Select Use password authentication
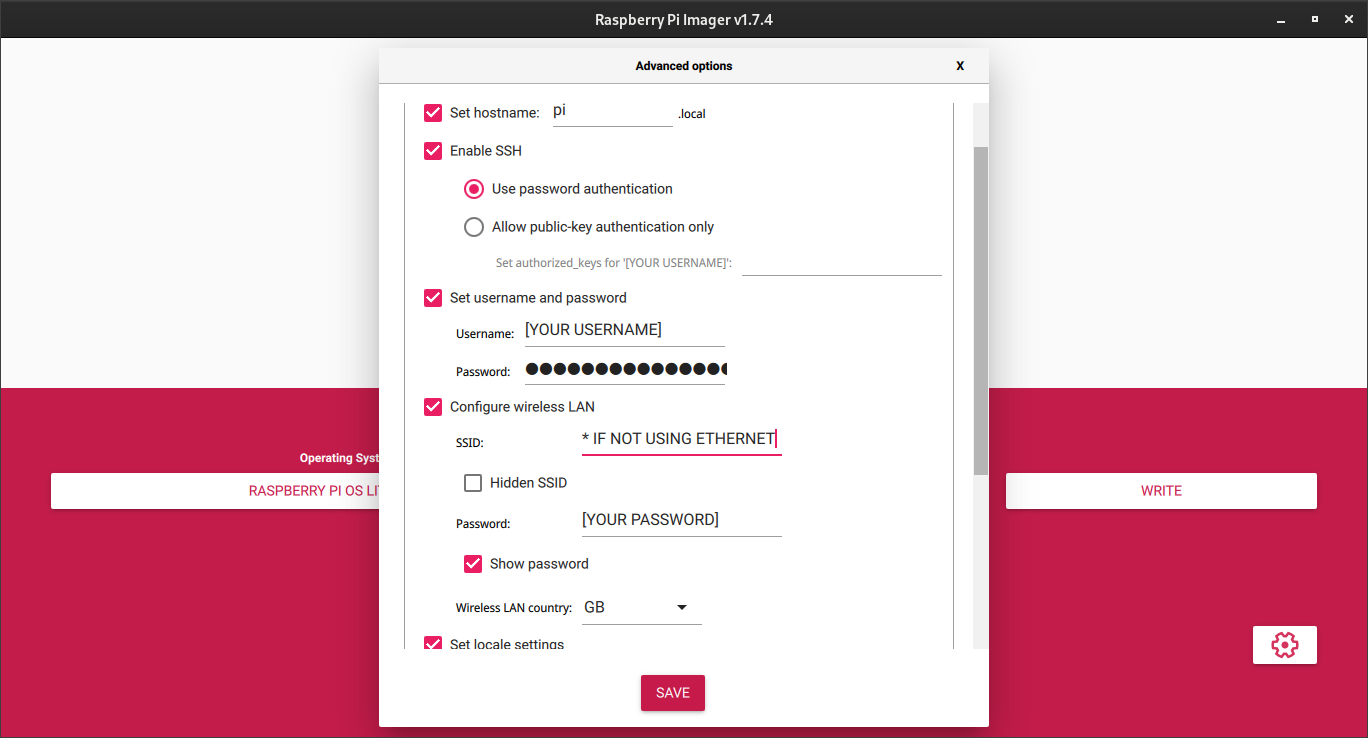 pos(474,189)
